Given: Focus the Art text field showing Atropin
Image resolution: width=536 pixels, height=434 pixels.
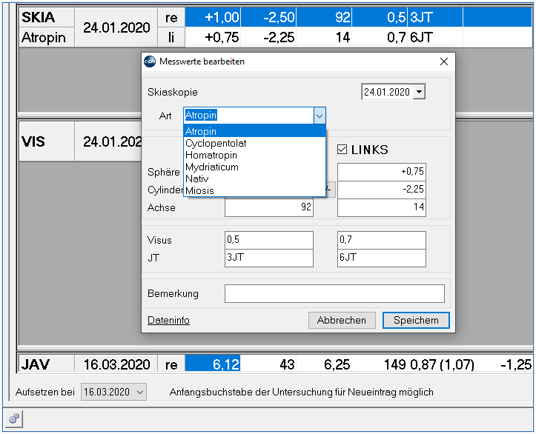Looking at the screenshot, I should tap(249, 116).
